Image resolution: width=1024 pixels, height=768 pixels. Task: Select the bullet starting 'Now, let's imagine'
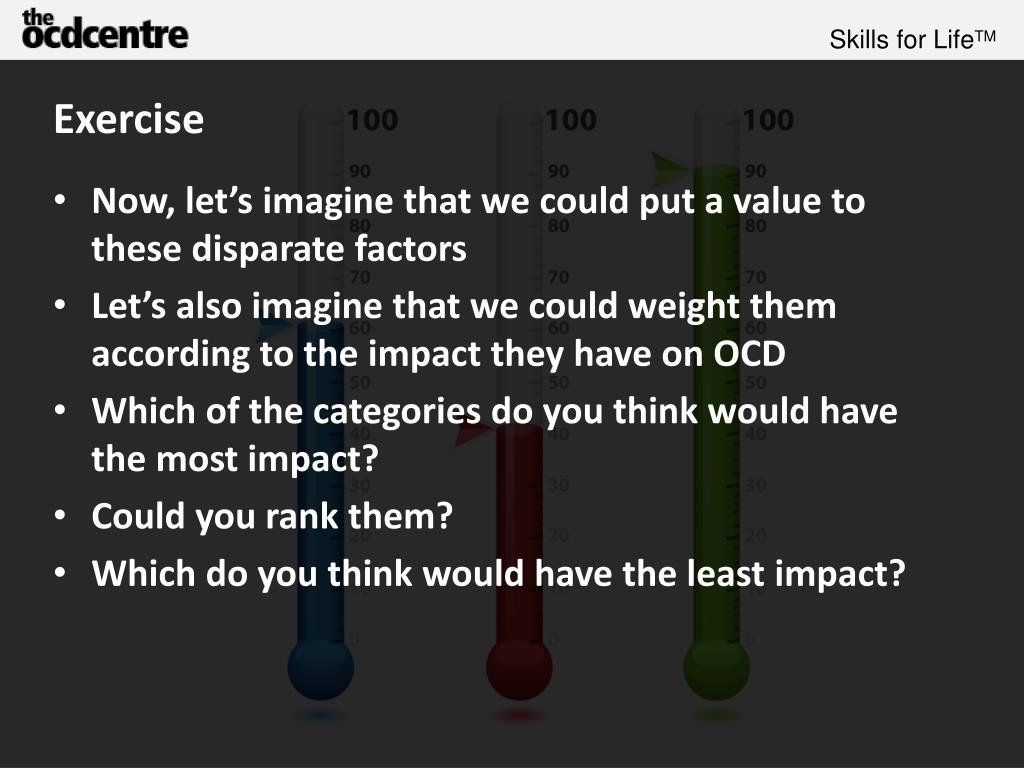coord(478,224)
